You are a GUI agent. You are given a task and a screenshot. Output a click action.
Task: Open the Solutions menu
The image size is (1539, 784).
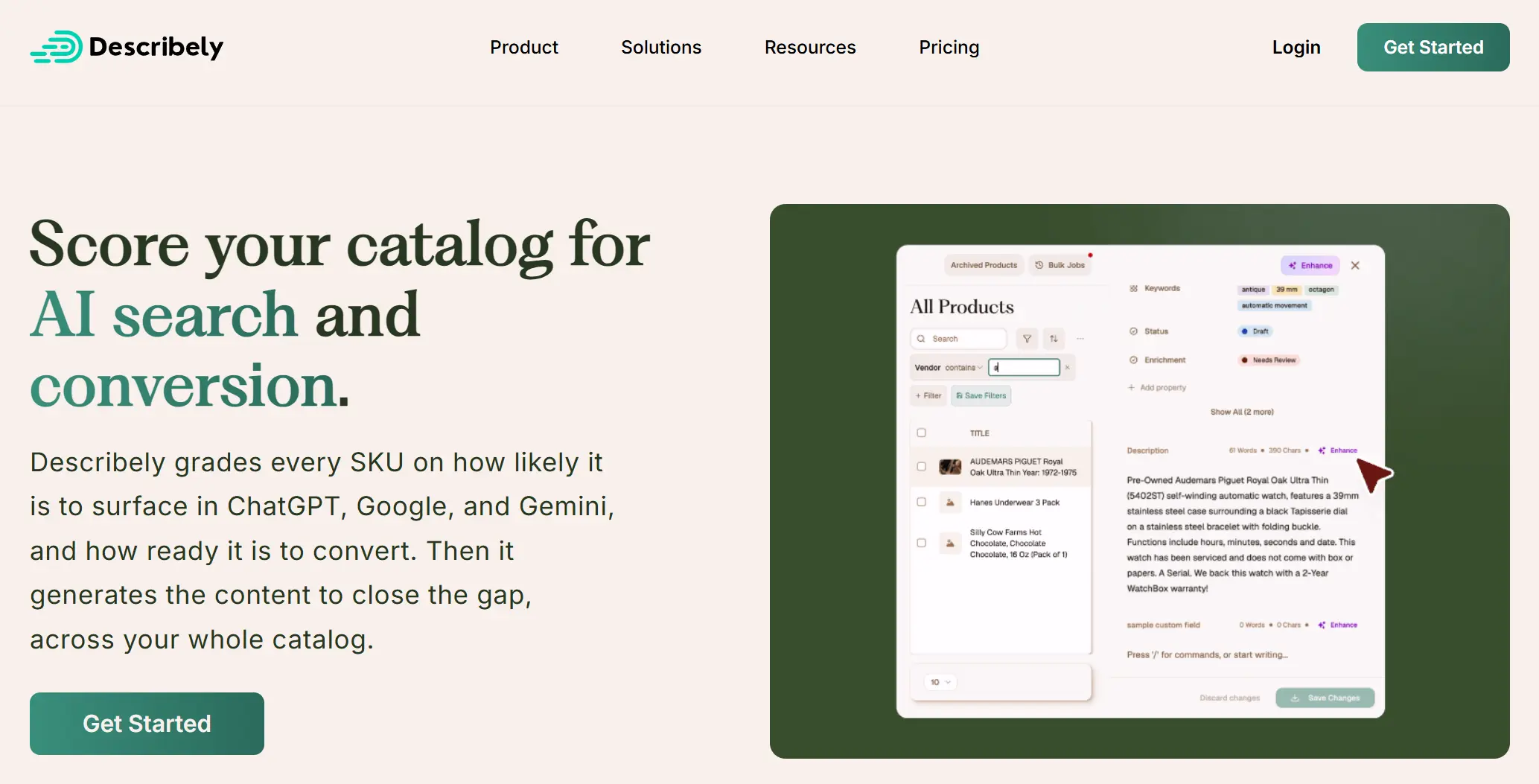point(661,47)
